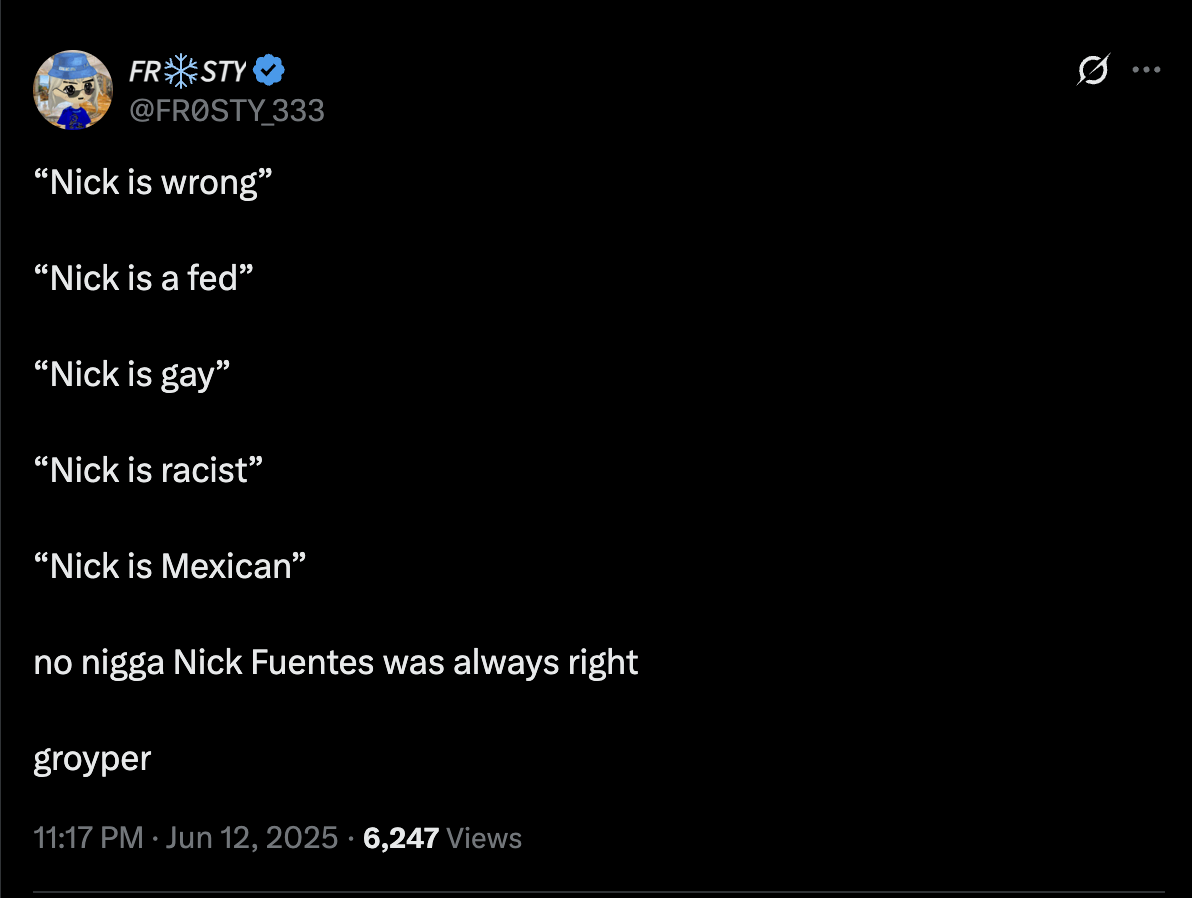Click the gray "Views" label
This screenshot has width=1192, height=898.
pyautogui.click(x=484, y=837)
